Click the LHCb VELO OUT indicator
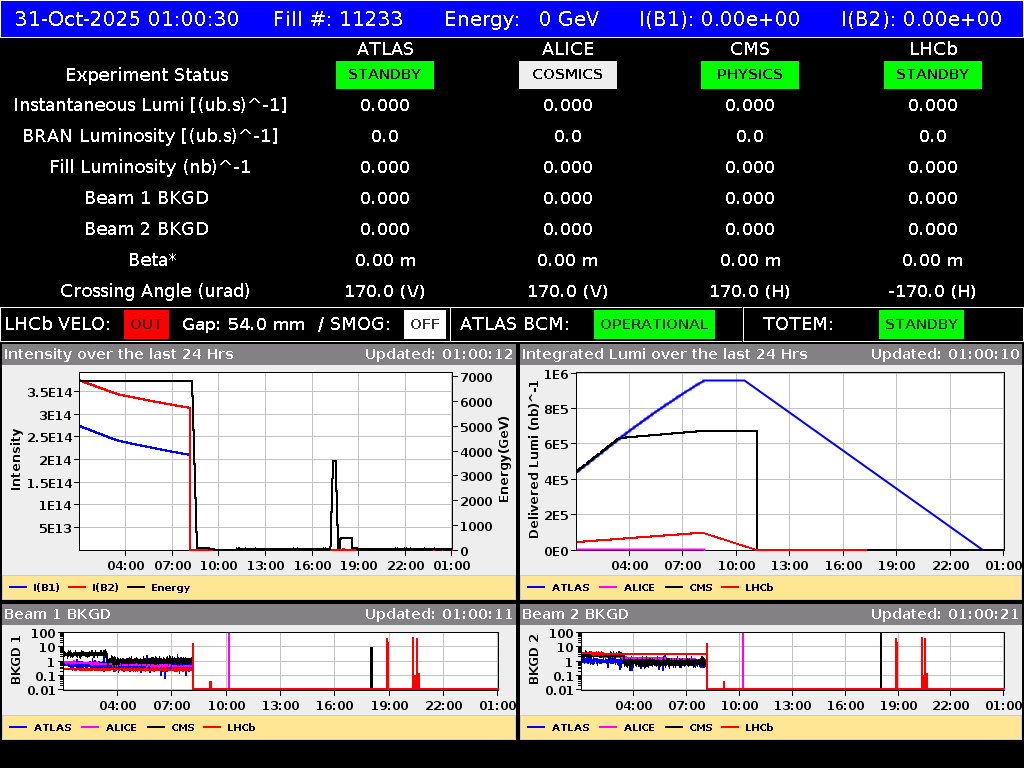Viewport: 1024px width, 768px height. (146, 324)
